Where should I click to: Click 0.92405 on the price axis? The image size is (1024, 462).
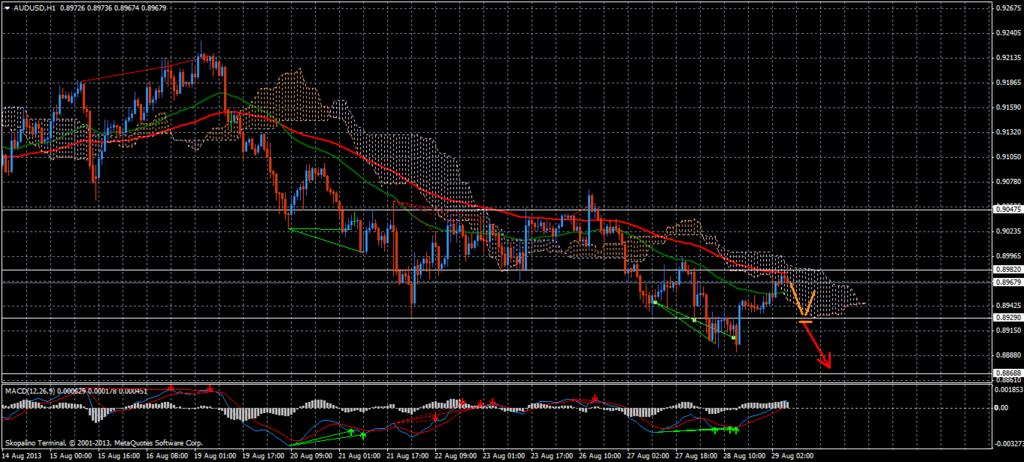coord(1007,33)
